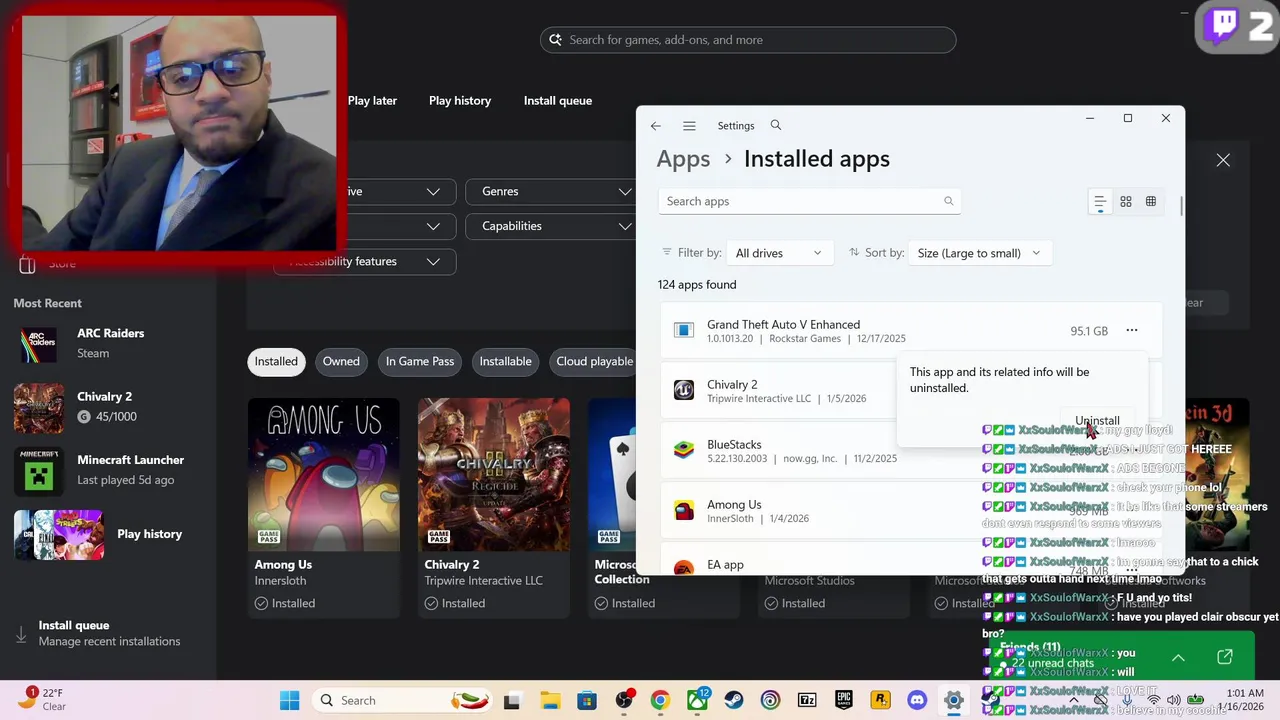
Task: Switch installed apps to table view
Action: (1151, 202)
